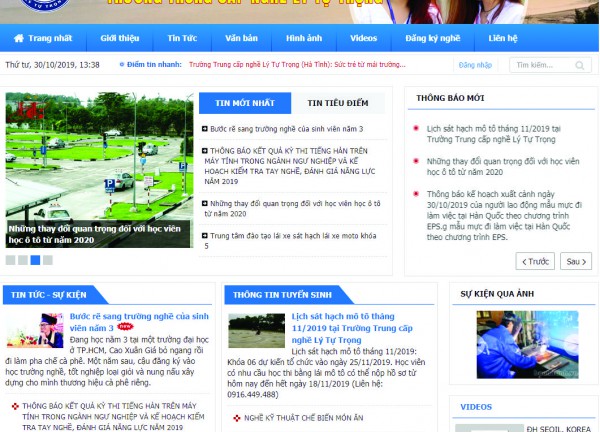Open 'Lịch sát hạch mô tô' notice in Thông báo mới
Image resolution: width=600 pixels, height=432 pixels.
[494, 134]
